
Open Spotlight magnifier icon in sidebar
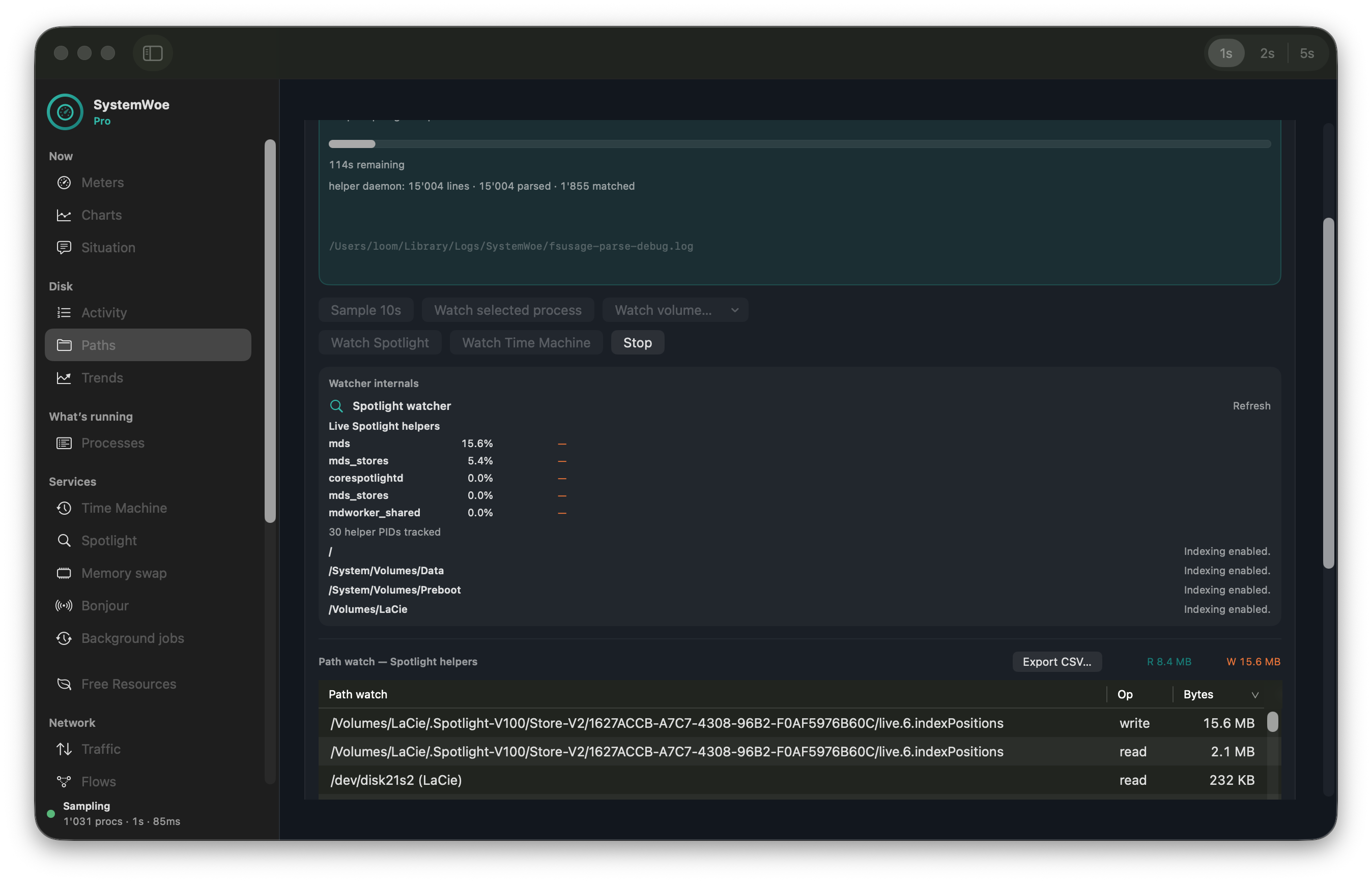click(64, 541)
